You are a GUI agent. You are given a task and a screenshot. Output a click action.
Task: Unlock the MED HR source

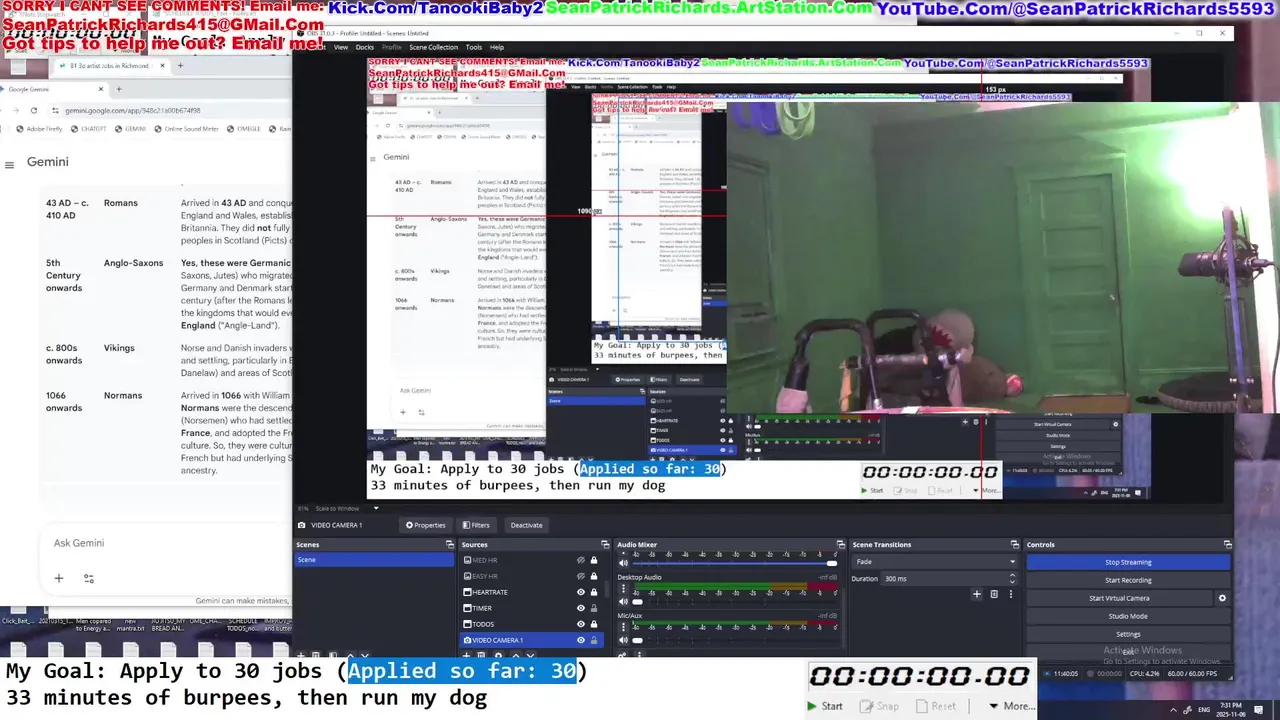593,560
